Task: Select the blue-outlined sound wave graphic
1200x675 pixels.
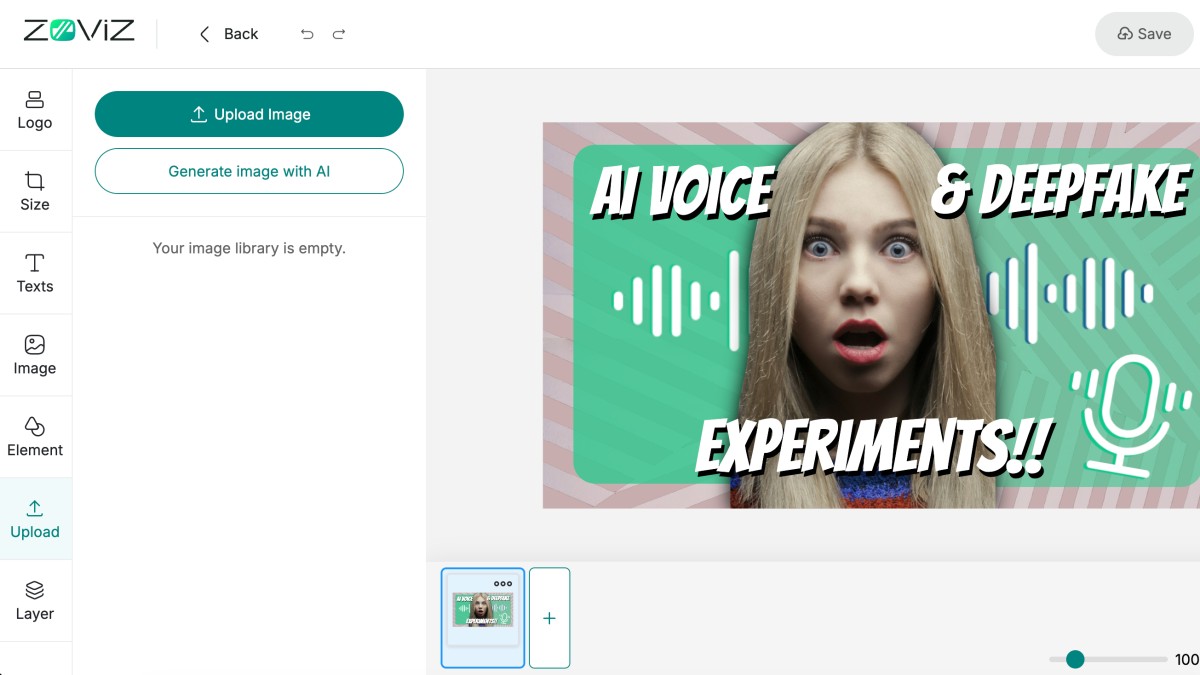Action: pyautogui.click(x=1070, y=294)
